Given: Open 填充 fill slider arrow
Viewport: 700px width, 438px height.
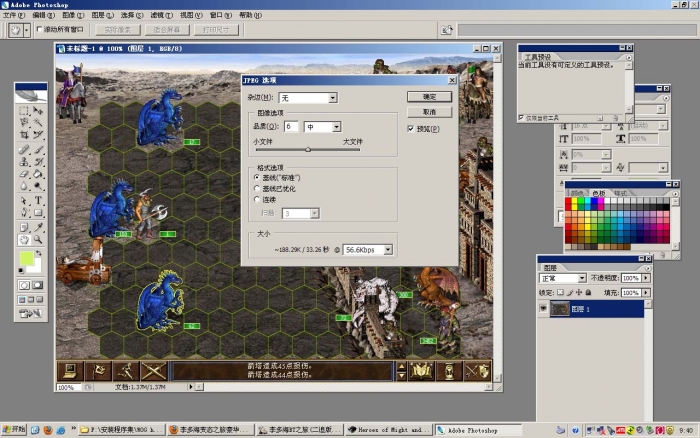Looking at the screenshot, I should (646, 292).
